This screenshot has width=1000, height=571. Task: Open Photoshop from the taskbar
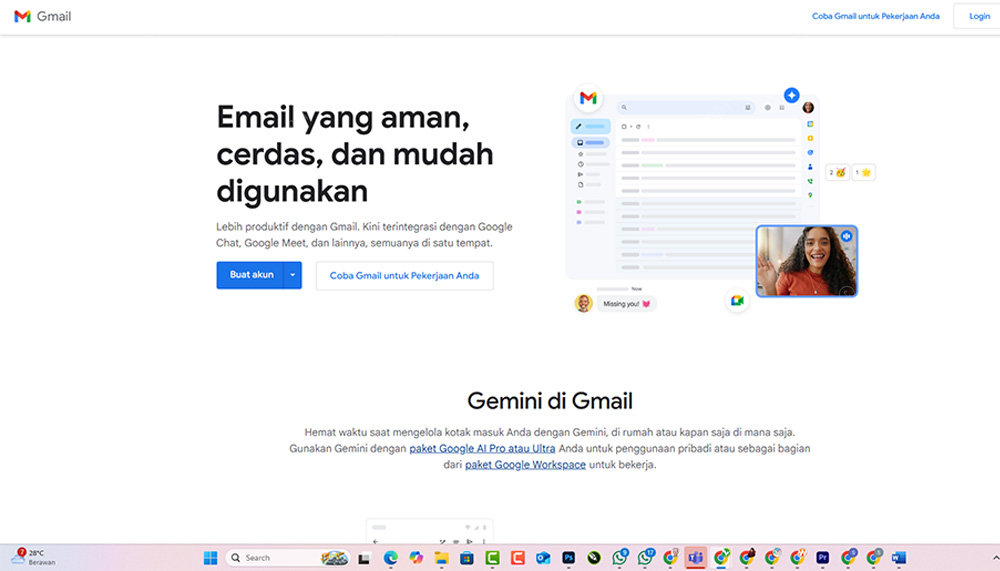[x=568, y=558]
